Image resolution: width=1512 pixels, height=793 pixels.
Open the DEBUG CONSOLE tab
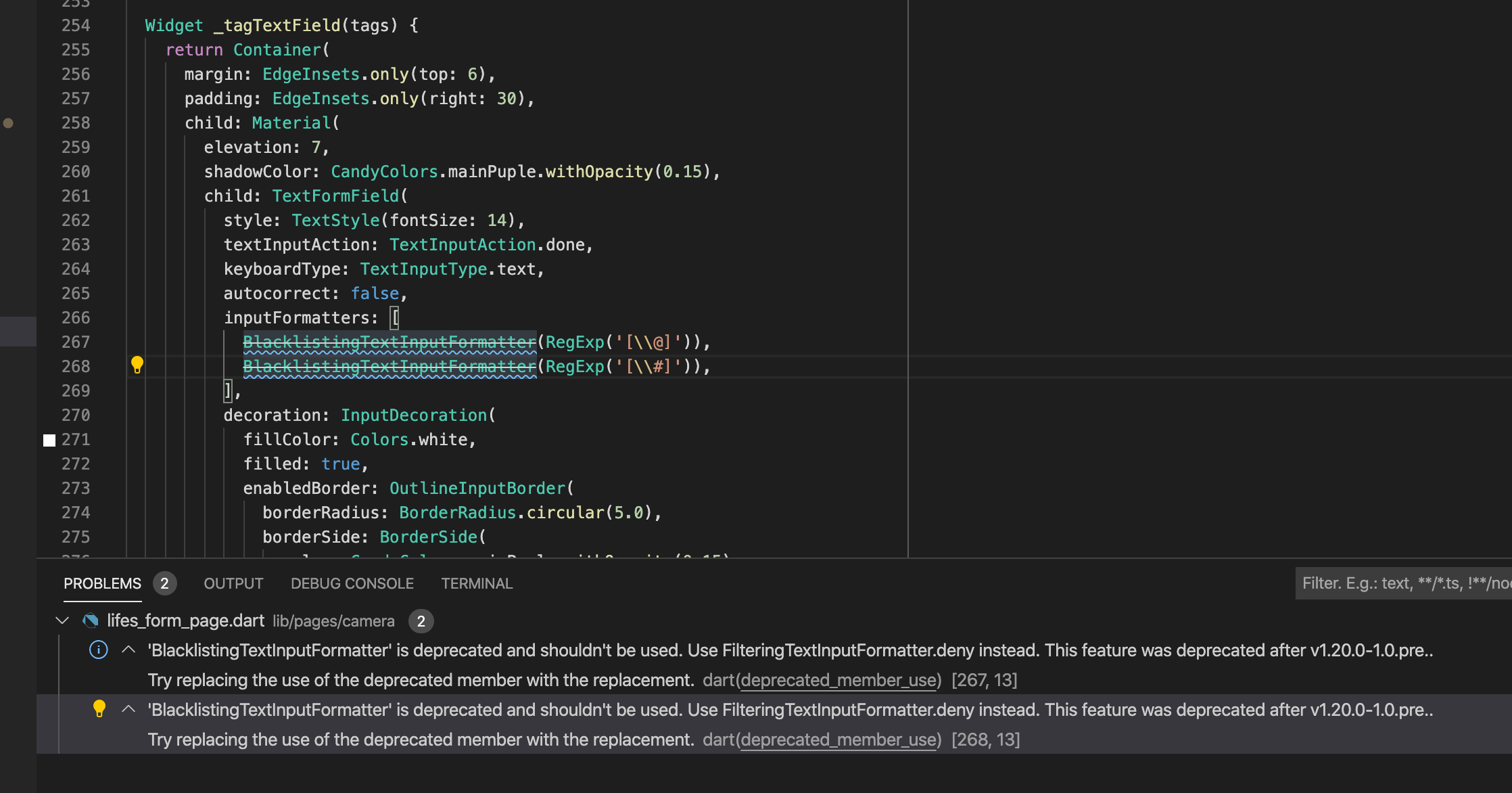coord(352,583)
